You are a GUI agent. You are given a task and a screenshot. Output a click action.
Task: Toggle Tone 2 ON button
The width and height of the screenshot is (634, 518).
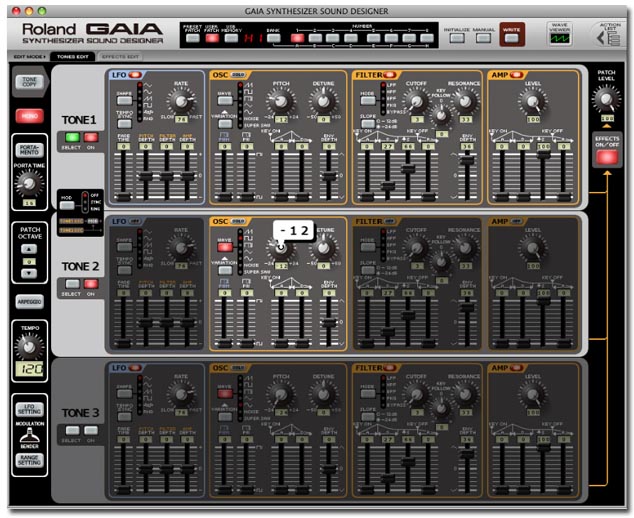91,284
